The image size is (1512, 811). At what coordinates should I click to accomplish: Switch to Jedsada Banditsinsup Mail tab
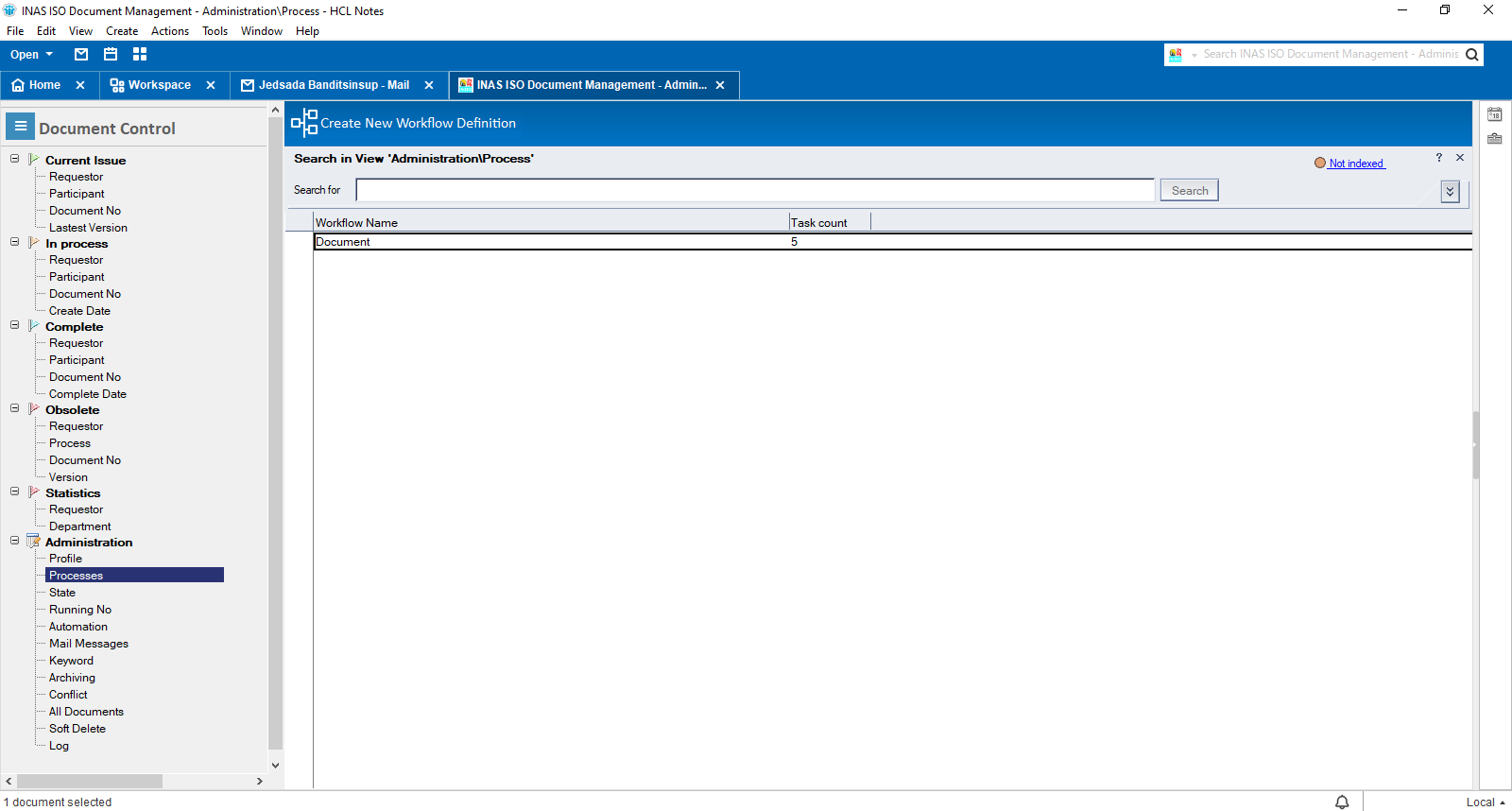coord(334,85)
